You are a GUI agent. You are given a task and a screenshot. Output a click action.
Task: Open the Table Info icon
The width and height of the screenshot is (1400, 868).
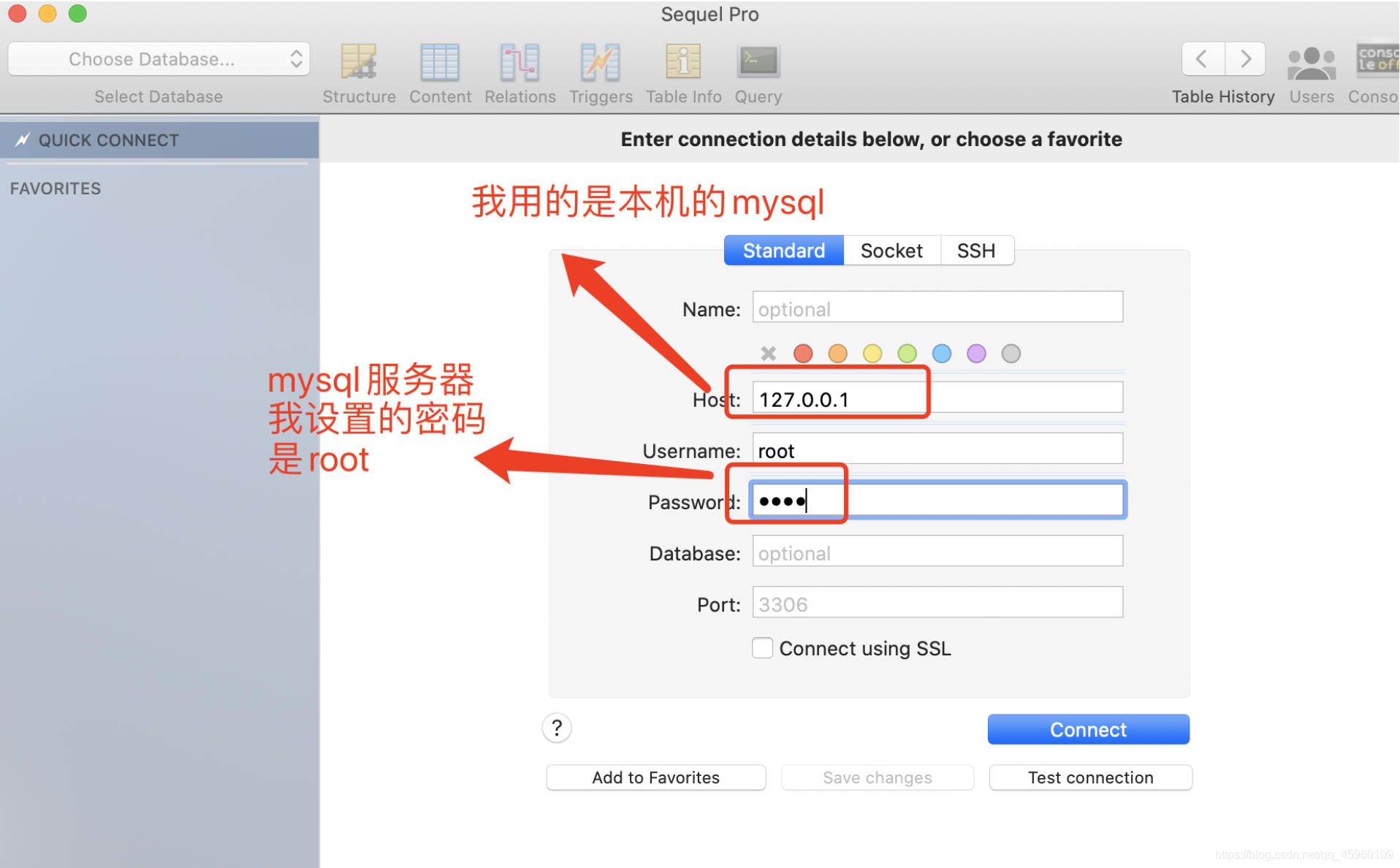[x=683, y=62]
